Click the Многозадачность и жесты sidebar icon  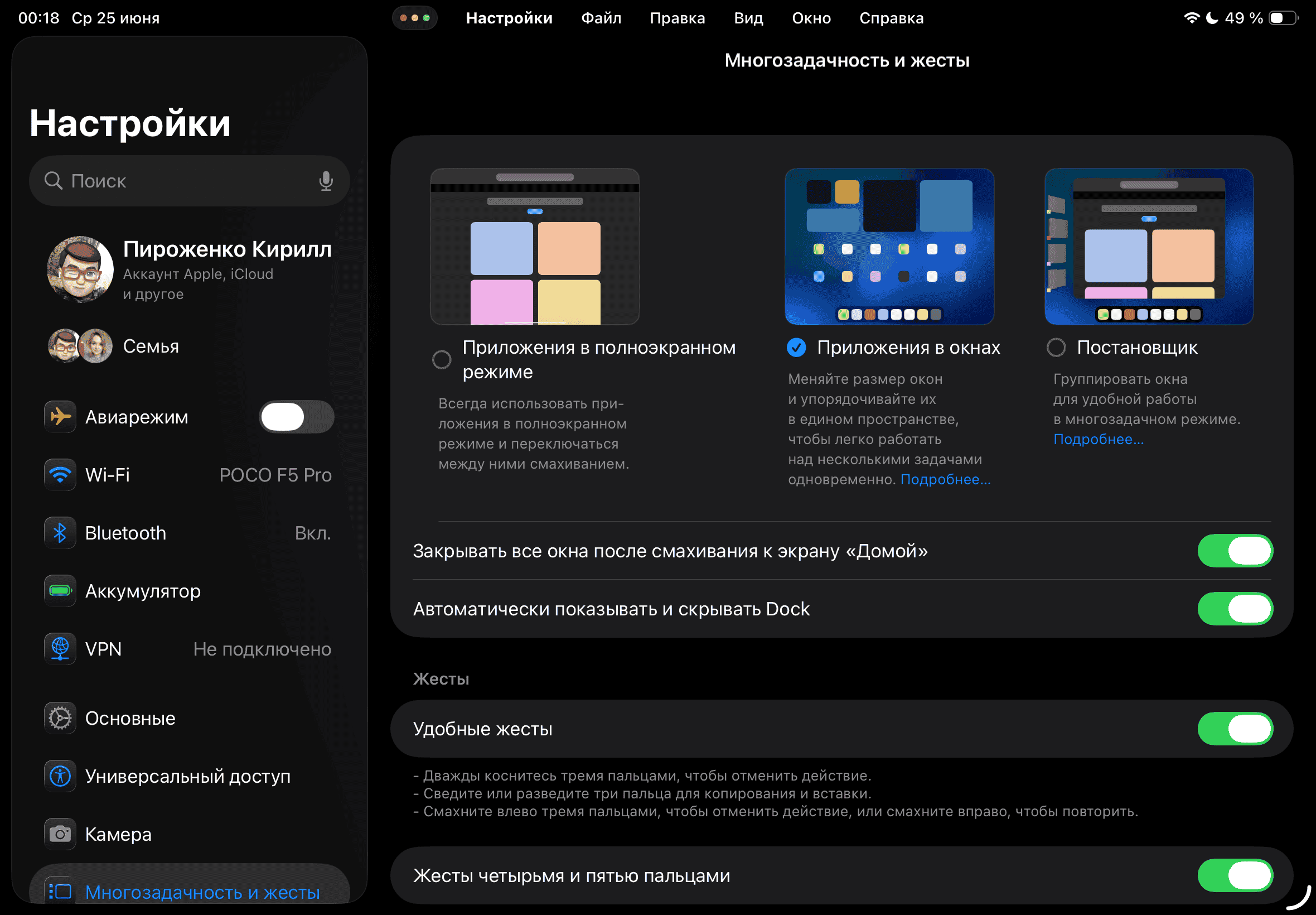[60, 892]
